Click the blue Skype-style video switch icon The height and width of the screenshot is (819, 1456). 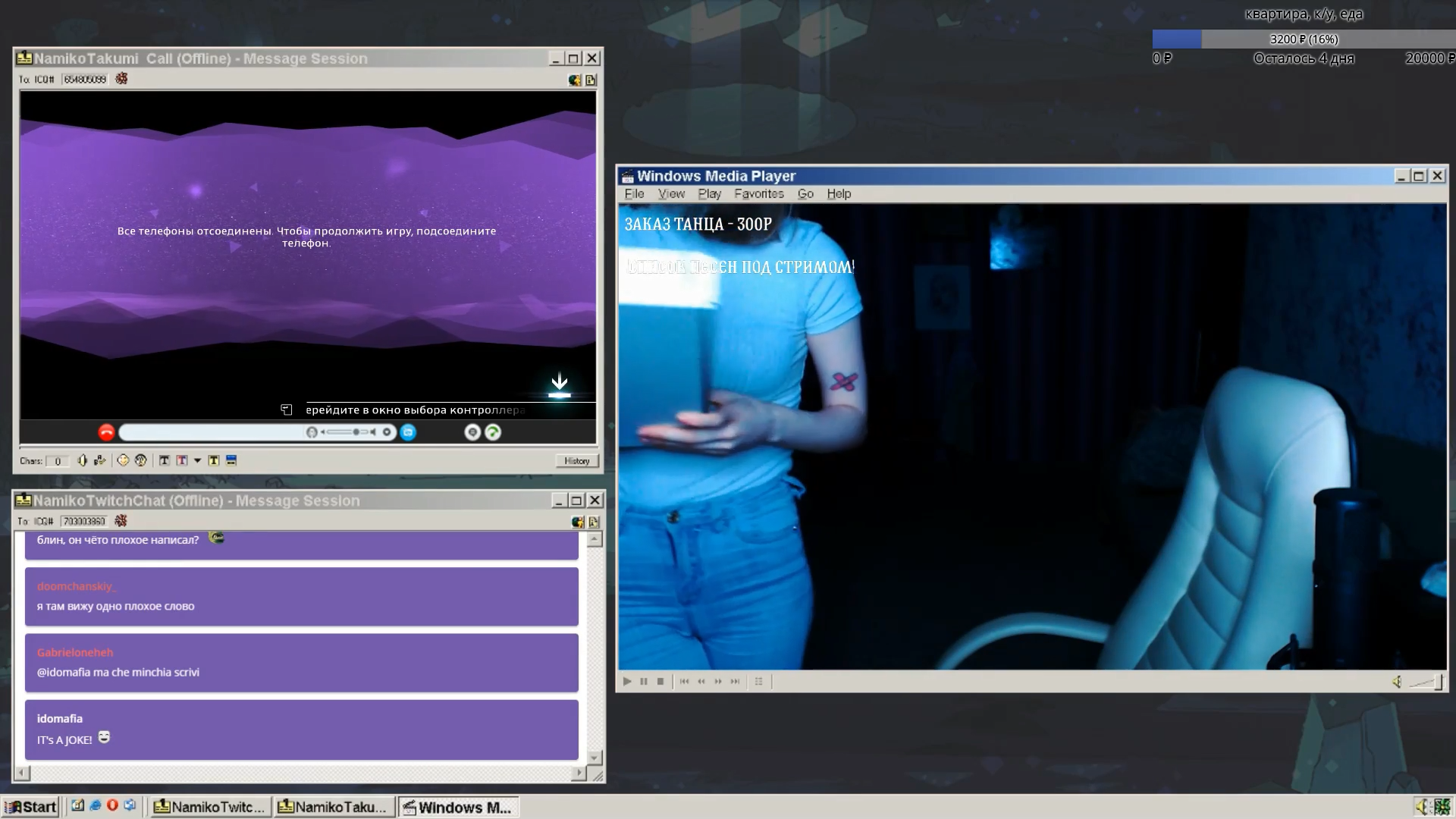coord(408,432)
